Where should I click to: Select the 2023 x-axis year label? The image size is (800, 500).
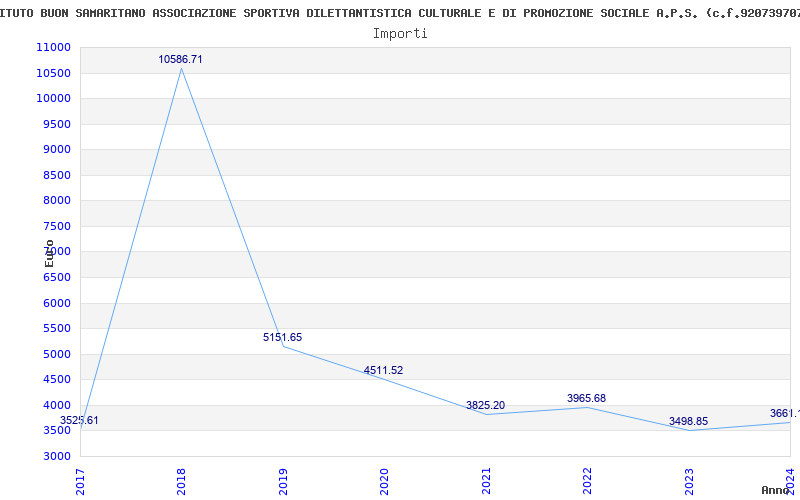[689, 482]
